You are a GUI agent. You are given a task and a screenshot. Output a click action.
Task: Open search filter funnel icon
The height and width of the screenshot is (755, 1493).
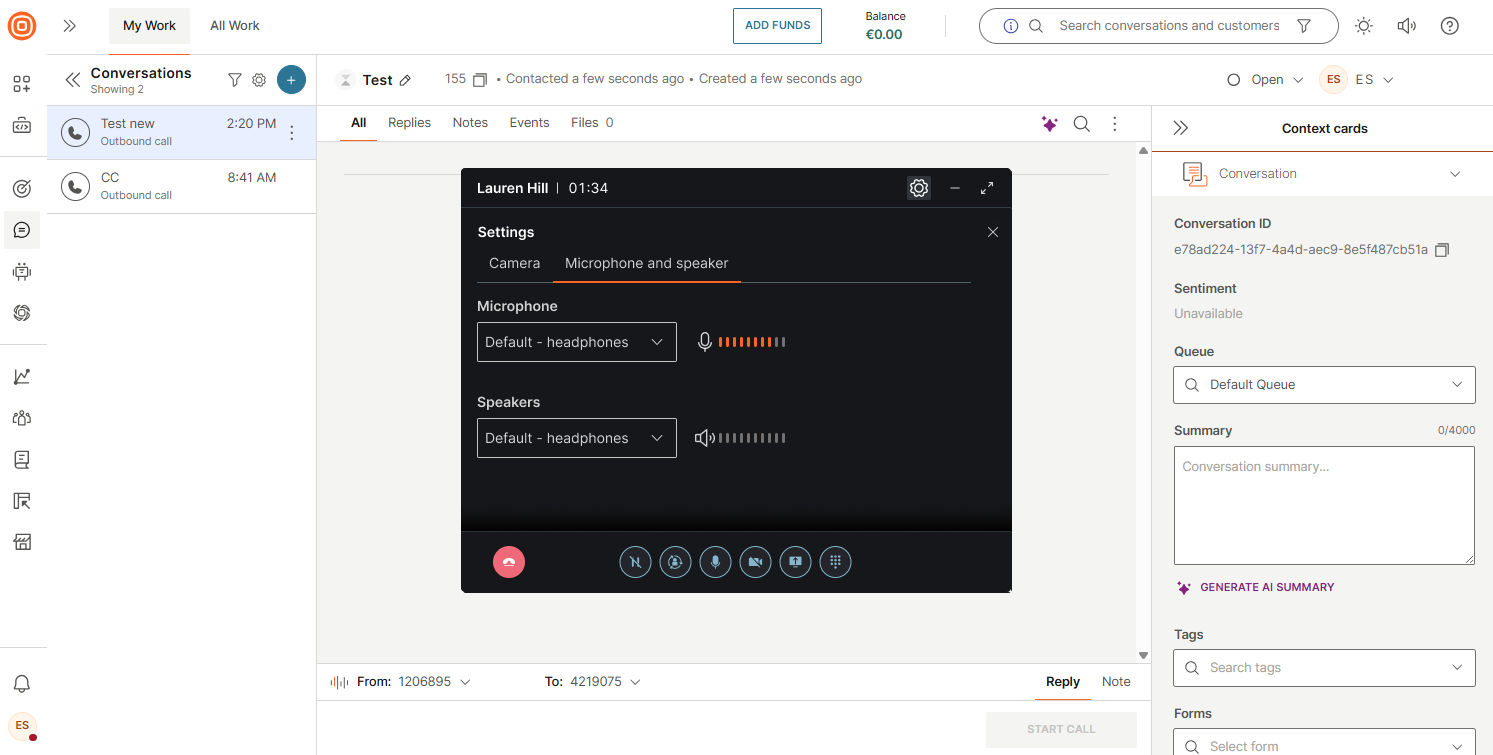[1304, 26]
